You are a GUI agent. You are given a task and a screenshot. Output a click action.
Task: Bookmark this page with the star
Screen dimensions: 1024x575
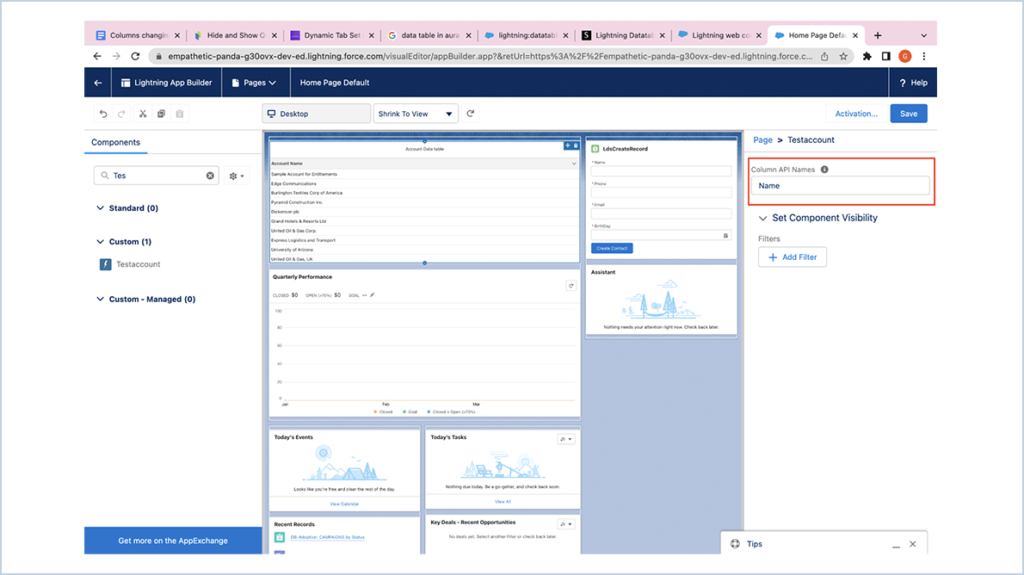[x=844, y=56]
